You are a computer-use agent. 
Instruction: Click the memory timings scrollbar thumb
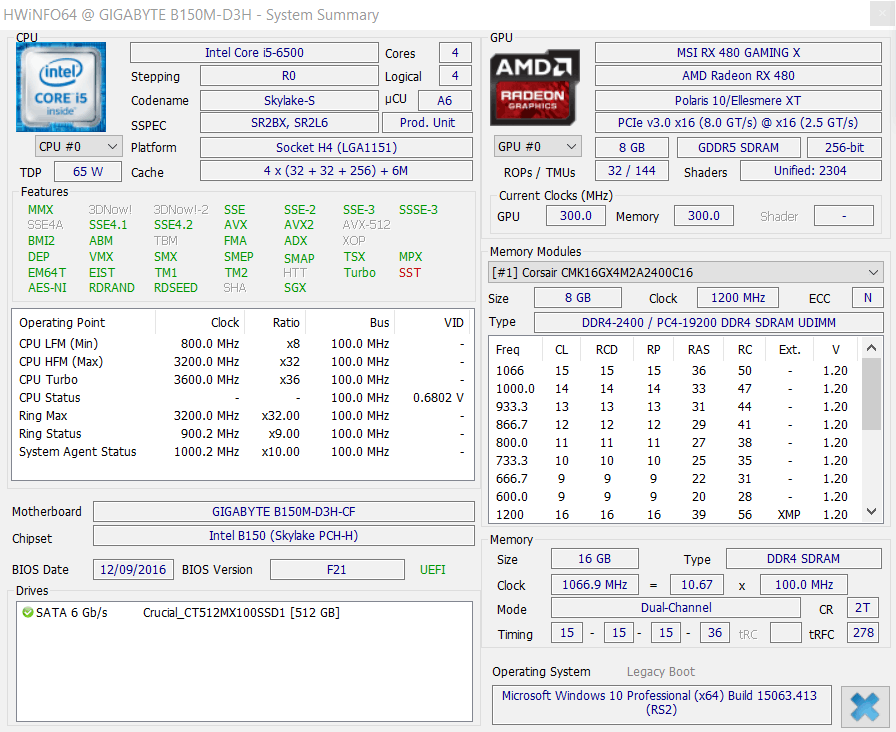(871, 394)
